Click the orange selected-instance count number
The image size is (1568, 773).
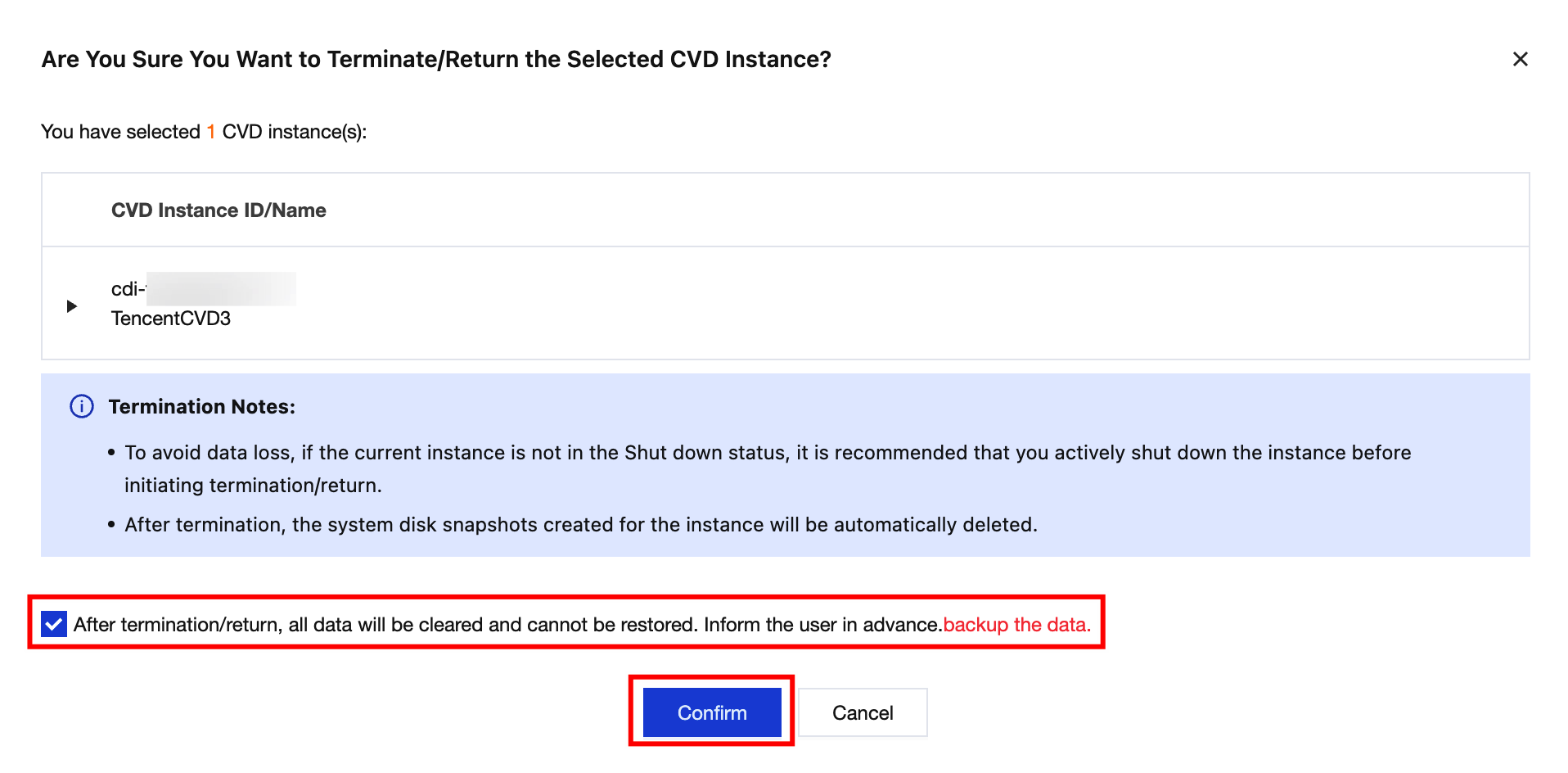point(211,132)
